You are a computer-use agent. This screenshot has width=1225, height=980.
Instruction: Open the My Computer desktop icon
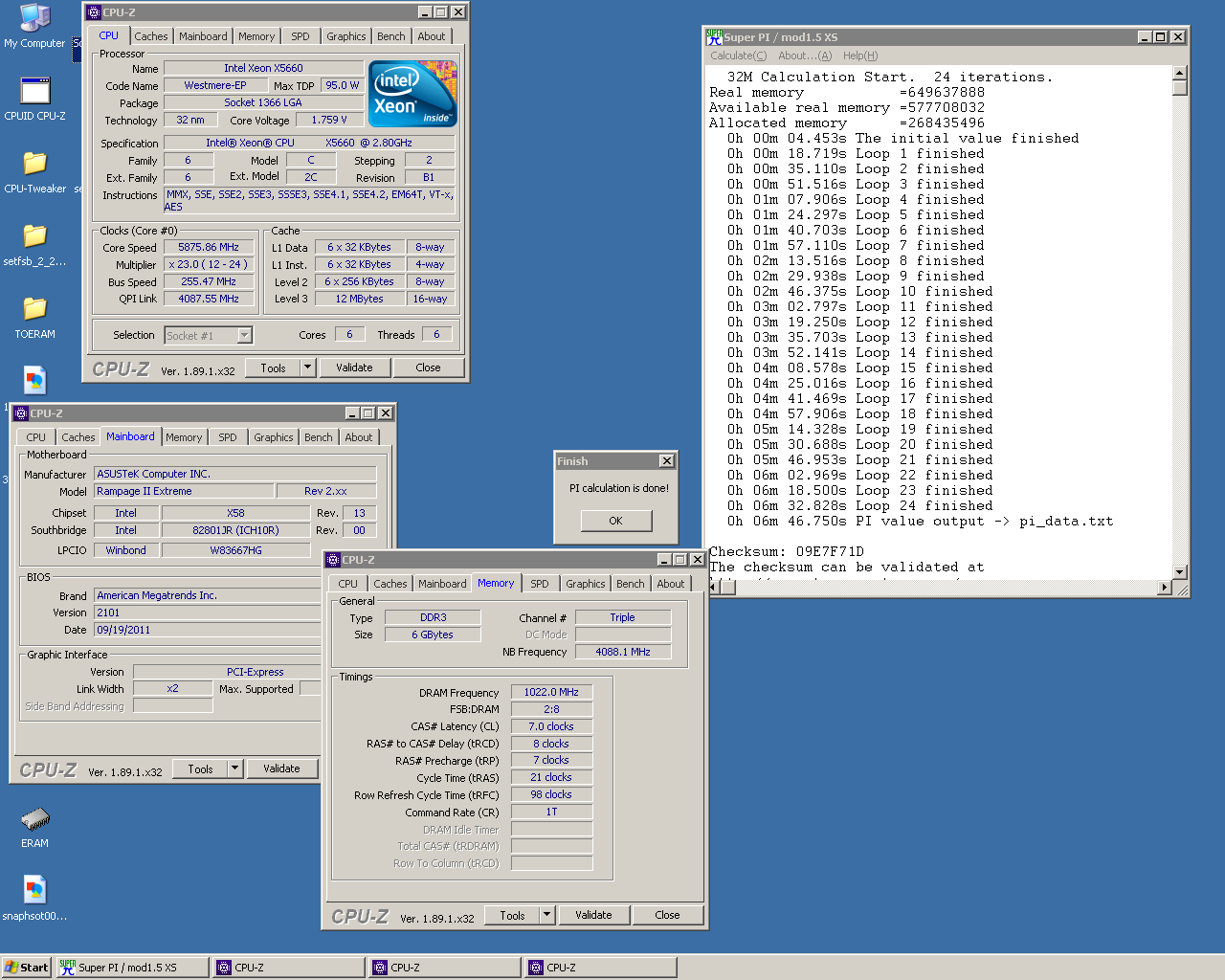tap(35, 26)
